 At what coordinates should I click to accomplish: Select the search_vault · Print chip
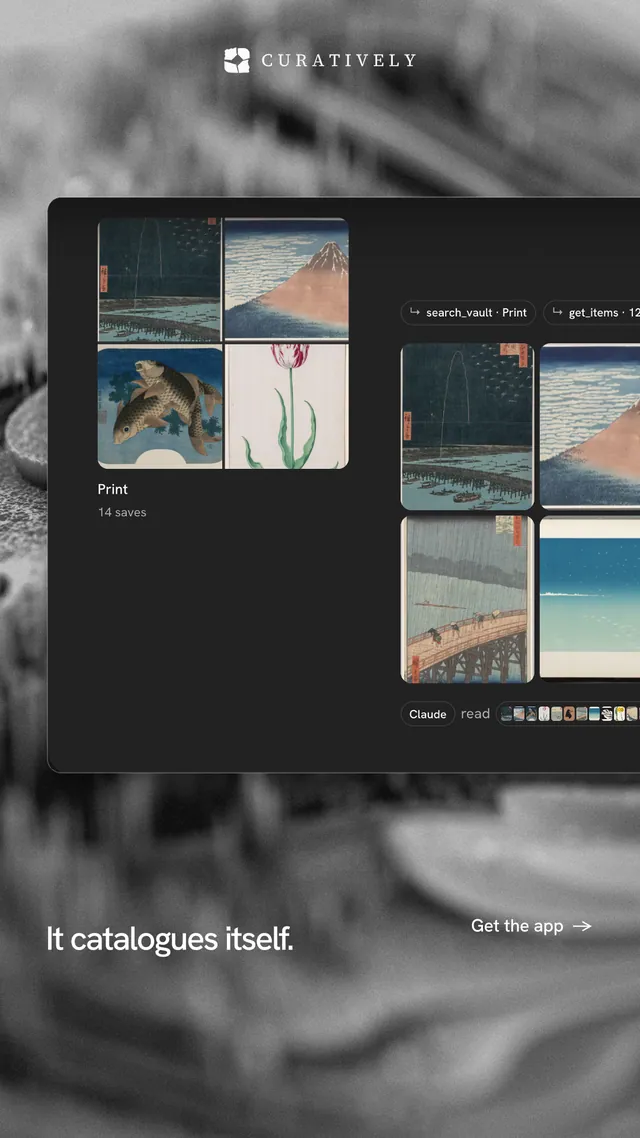click(x=468, y=313)
